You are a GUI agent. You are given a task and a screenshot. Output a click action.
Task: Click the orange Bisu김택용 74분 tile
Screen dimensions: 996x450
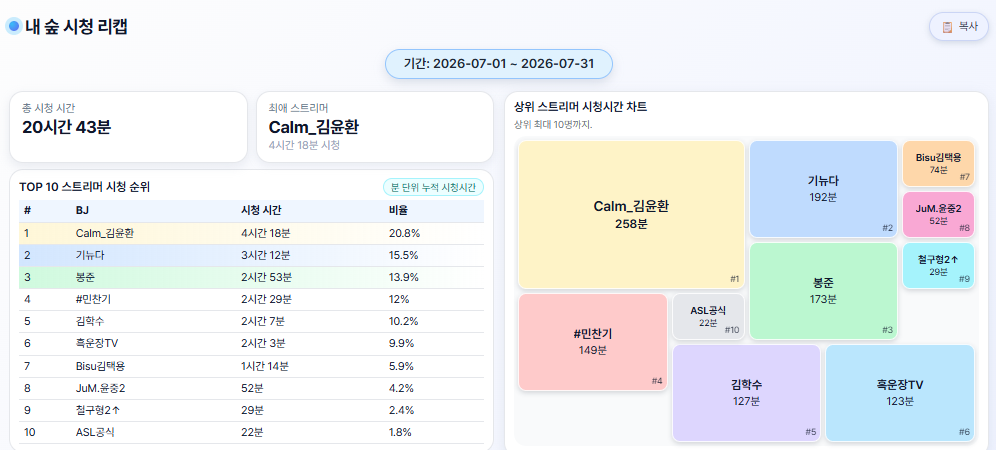point(938,164)
